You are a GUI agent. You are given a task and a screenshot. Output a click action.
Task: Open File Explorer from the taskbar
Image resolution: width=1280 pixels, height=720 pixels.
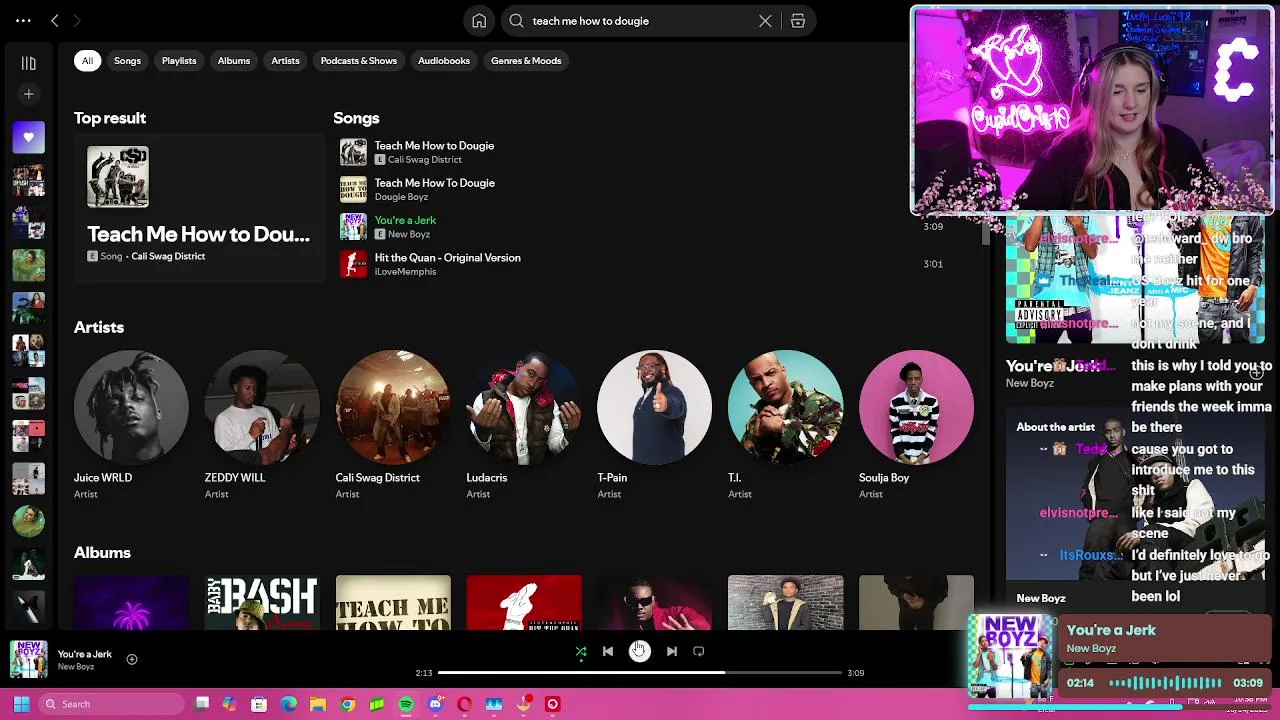318,704
